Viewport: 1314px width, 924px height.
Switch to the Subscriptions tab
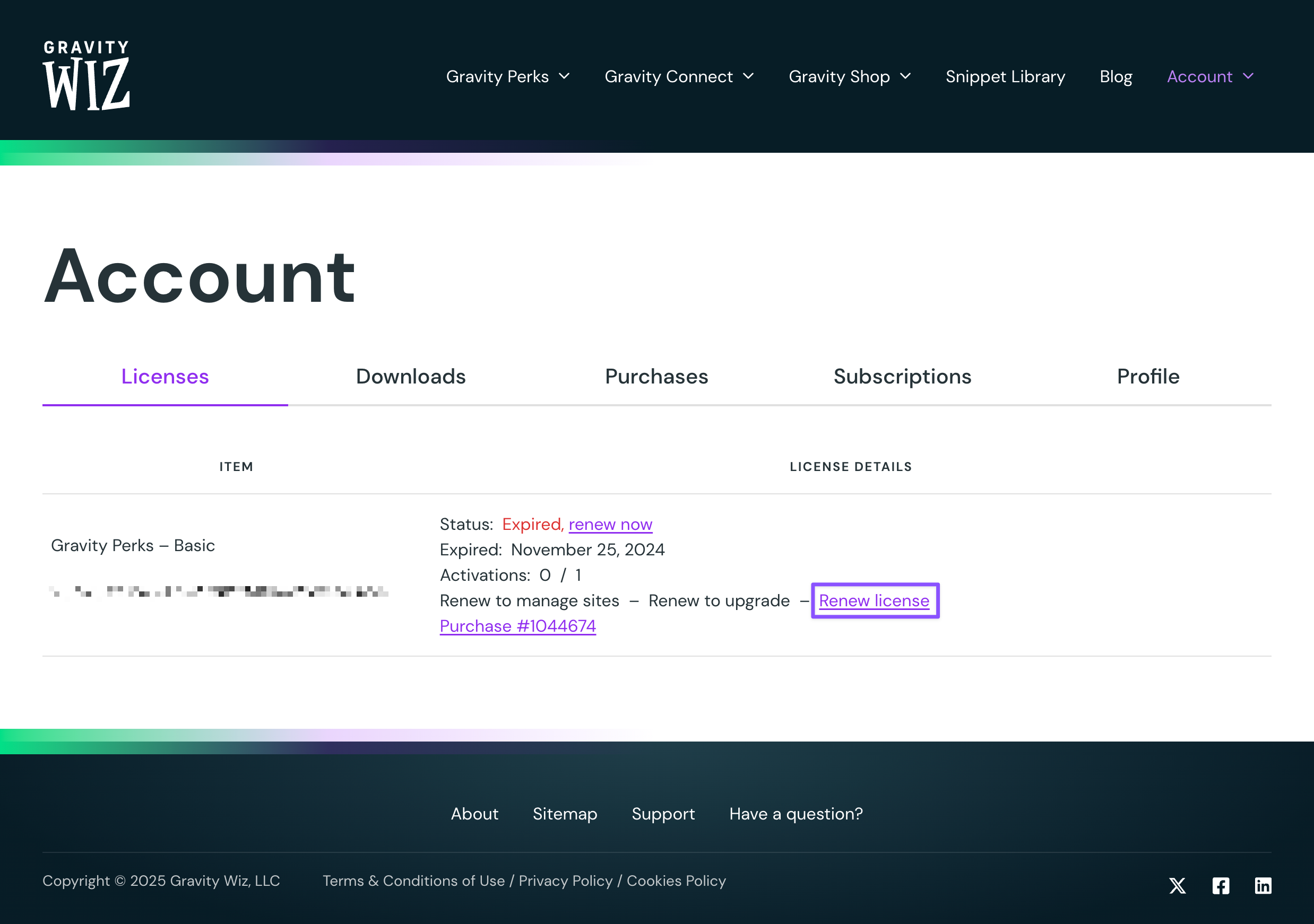903,377
